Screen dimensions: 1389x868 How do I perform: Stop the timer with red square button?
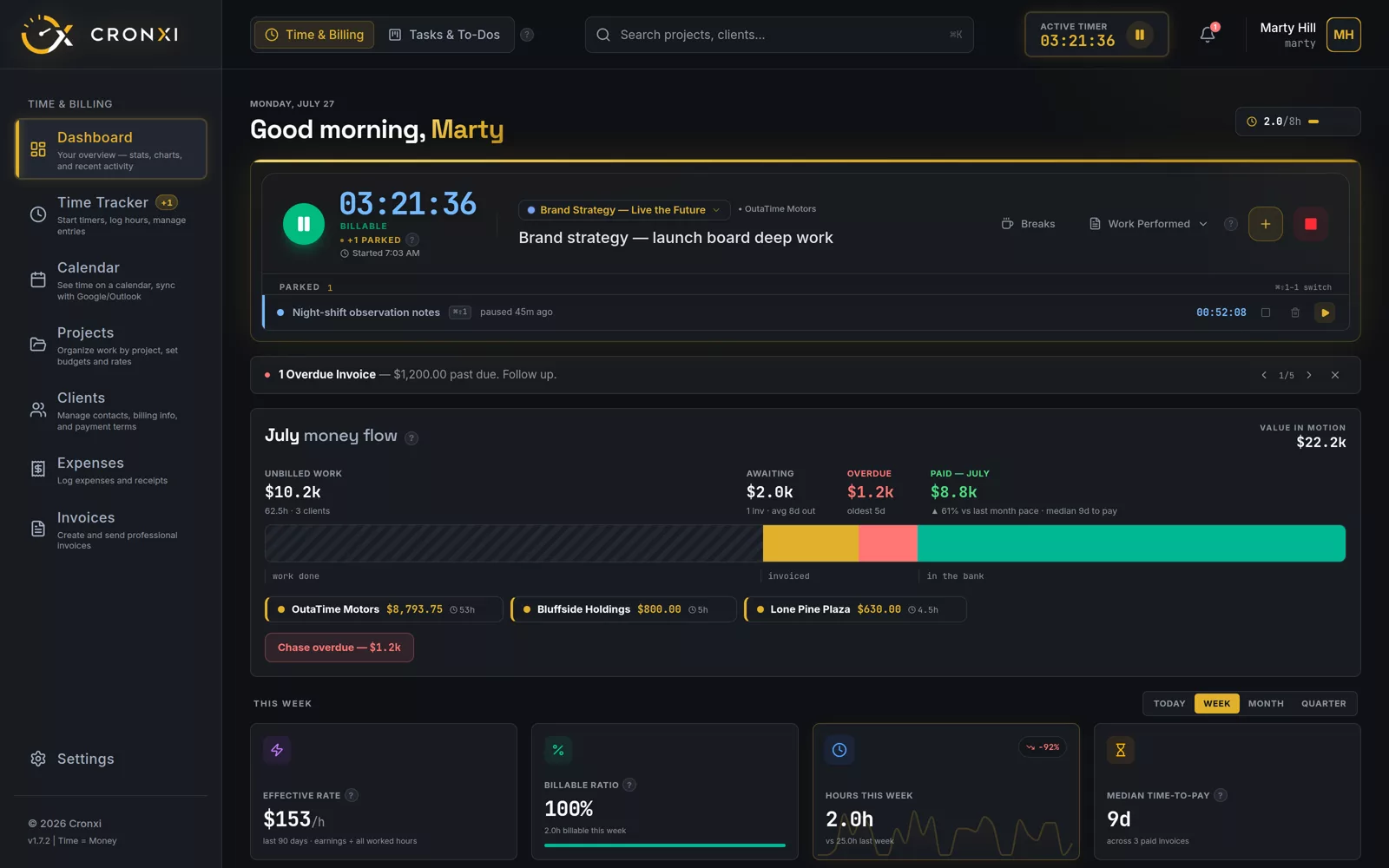pyautogui.click(x=1311, y=224)
